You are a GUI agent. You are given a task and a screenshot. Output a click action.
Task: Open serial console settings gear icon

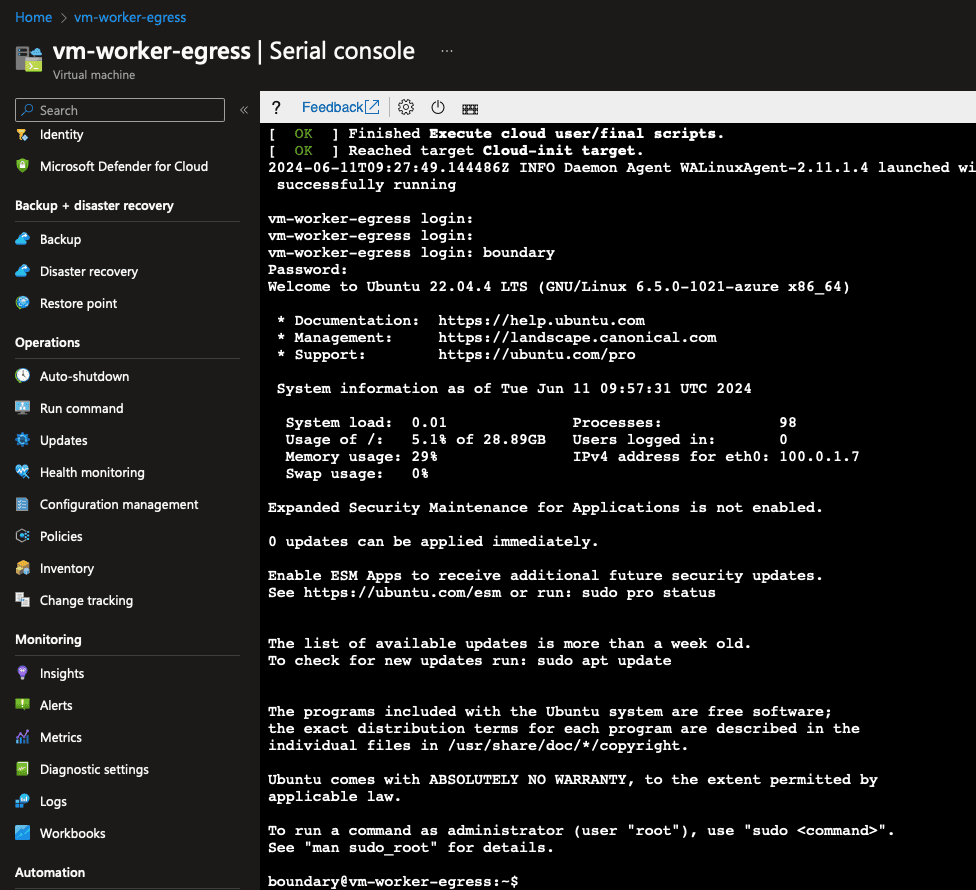click(406, 108)
